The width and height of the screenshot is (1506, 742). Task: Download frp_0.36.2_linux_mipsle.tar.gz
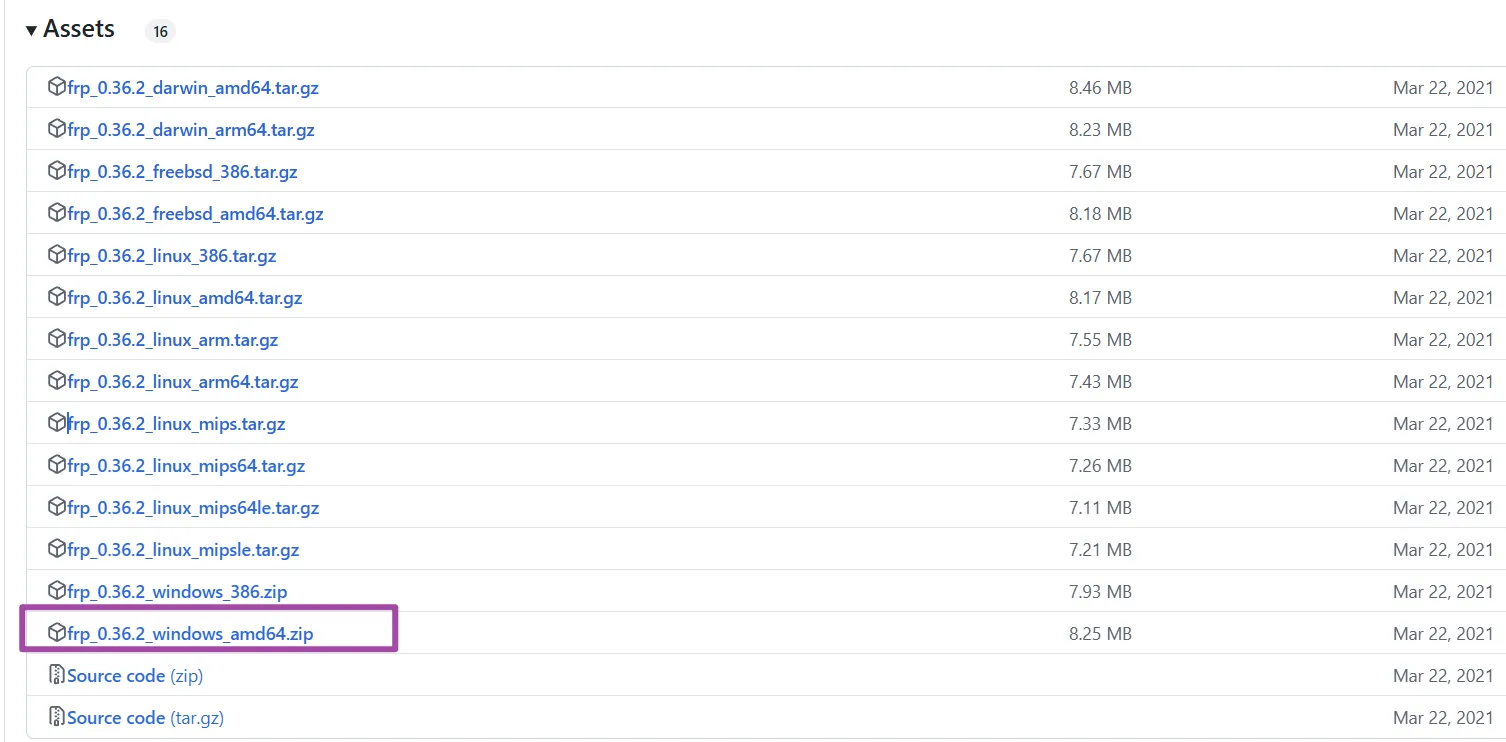click(183, 550)
